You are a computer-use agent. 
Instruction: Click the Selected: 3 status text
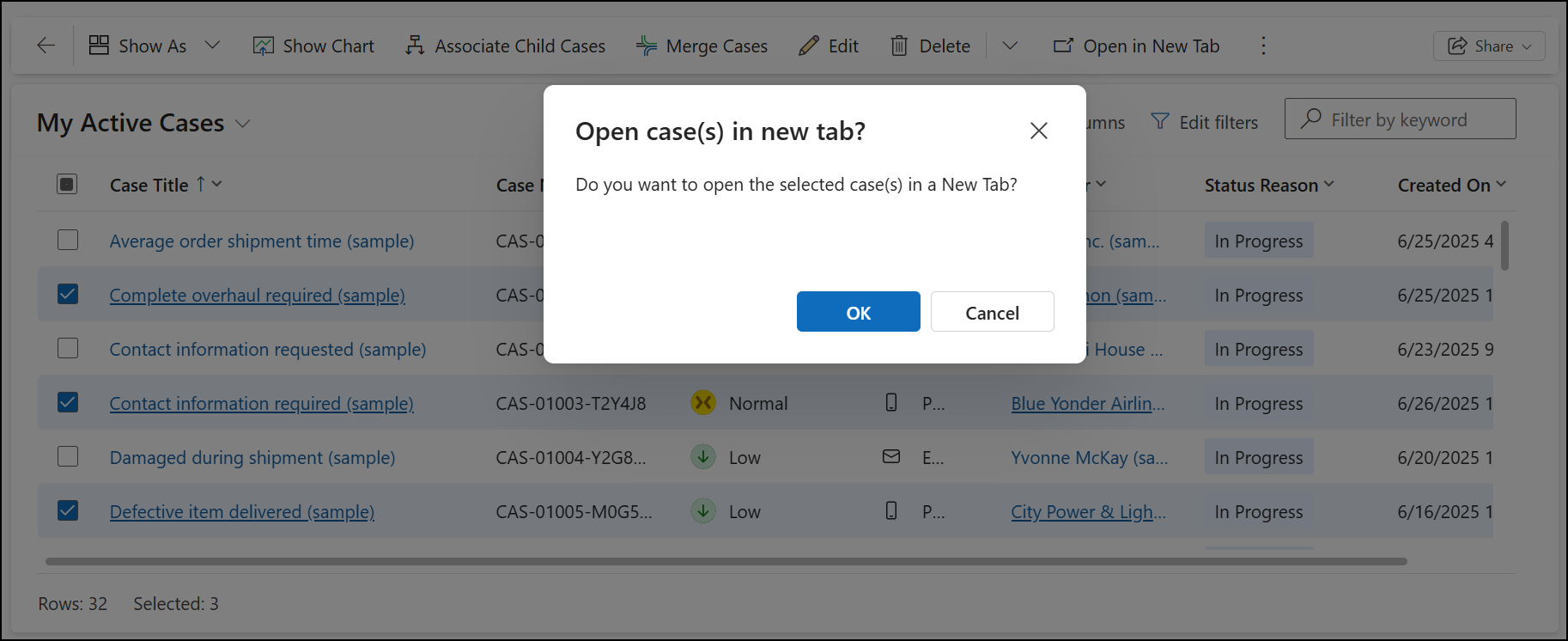176,604
